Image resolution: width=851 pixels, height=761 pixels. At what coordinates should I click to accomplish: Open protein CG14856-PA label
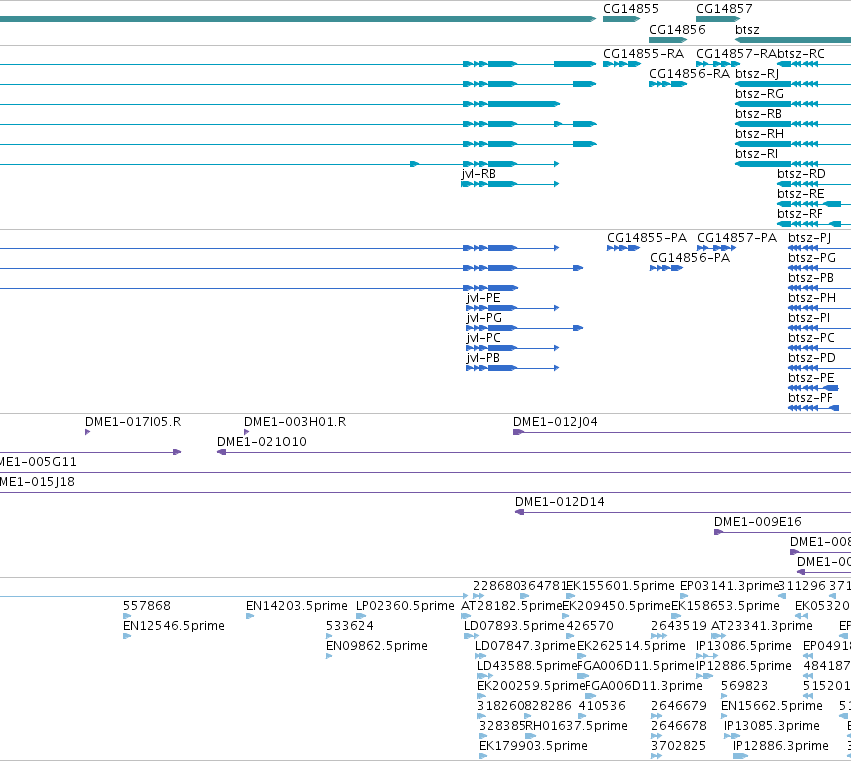point(690,258)
